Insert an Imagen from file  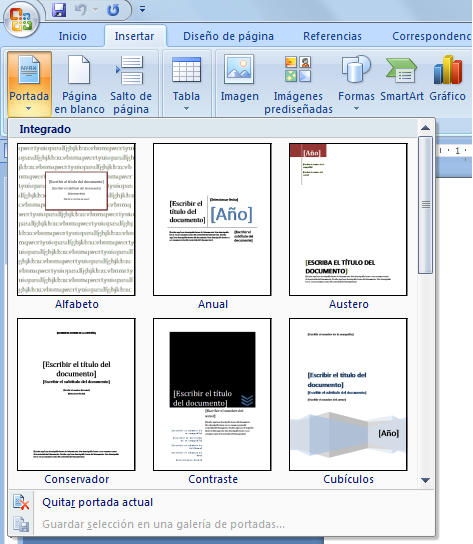point(239,78)
